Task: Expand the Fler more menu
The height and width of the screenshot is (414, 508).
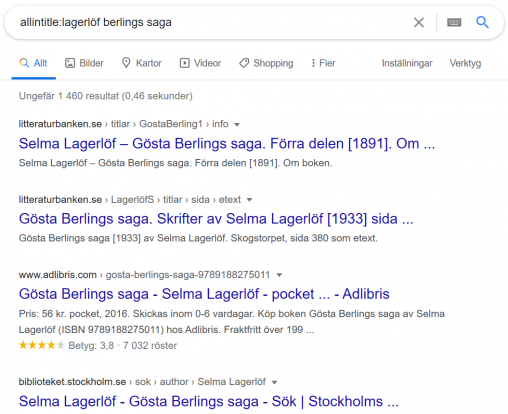Action: (323, 63)
